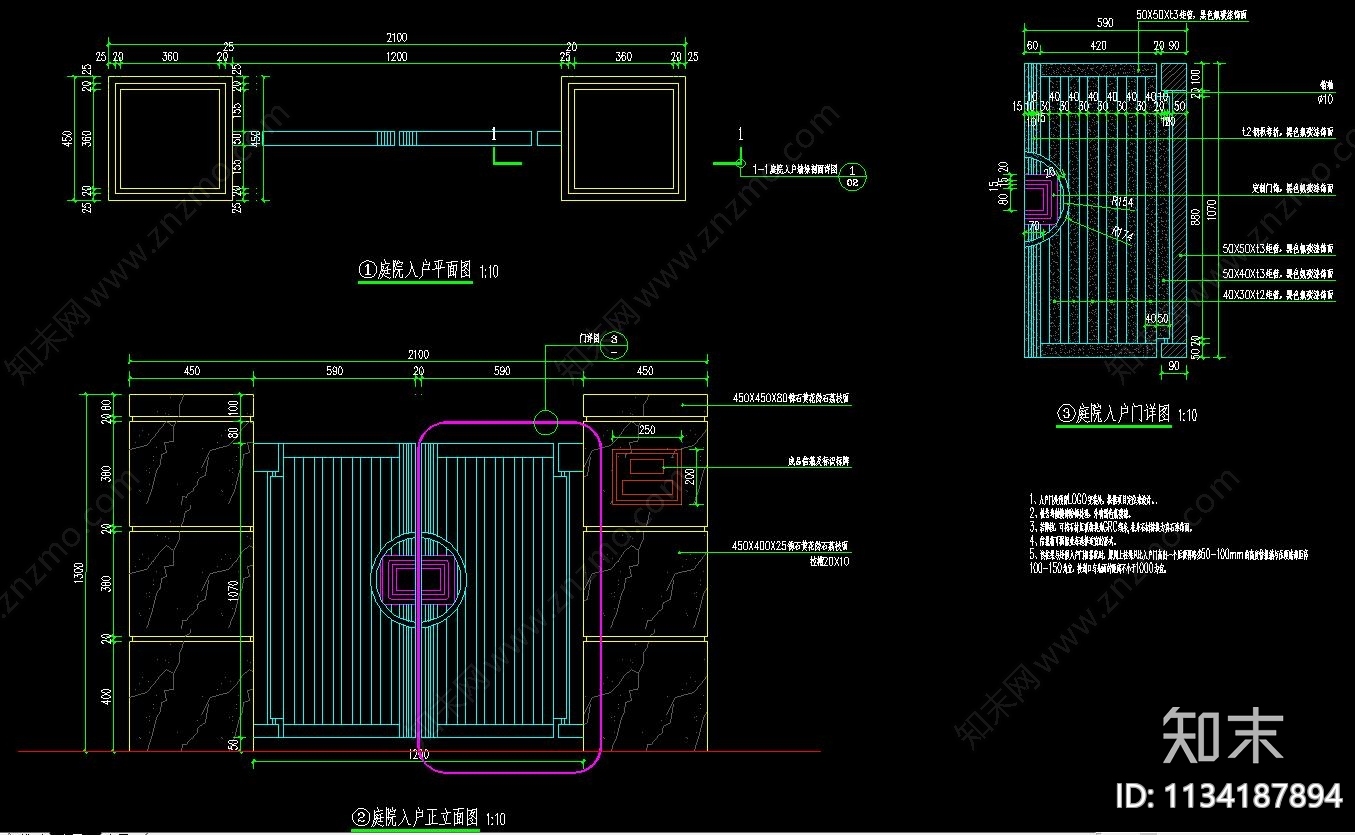Viewport: 1355px width, 835px height.
Task: Click the circular handle ornament on the gate elevation
Action: click(417, 578)
